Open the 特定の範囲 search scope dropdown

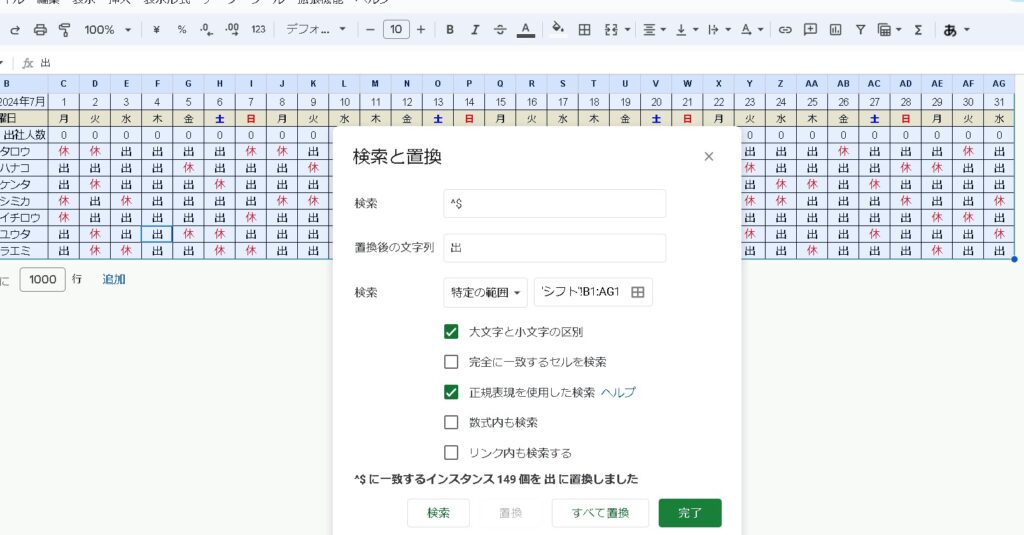click(485, 292)
